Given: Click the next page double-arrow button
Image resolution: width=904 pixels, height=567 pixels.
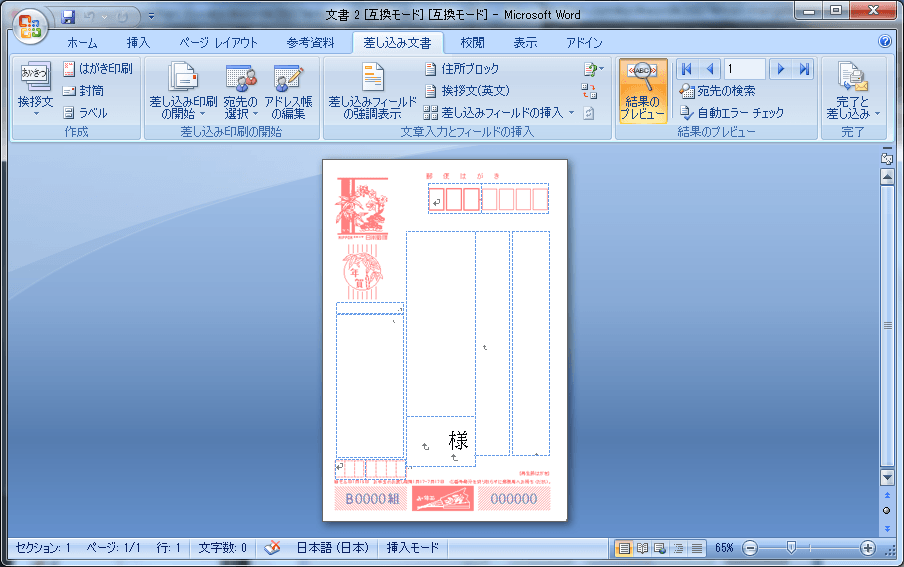Looking at the screenshot, I should pos(887,528).
